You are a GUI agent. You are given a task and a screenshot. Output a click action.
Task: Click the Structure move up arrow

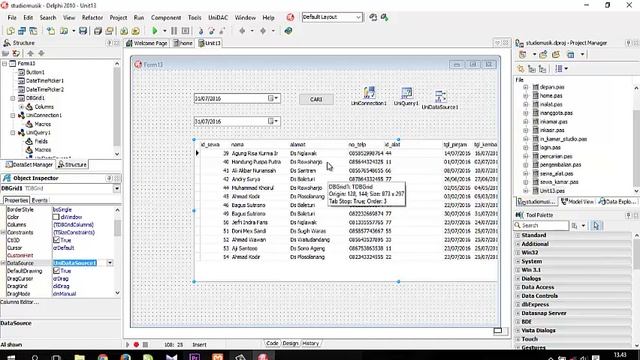[x=30, y=53]
